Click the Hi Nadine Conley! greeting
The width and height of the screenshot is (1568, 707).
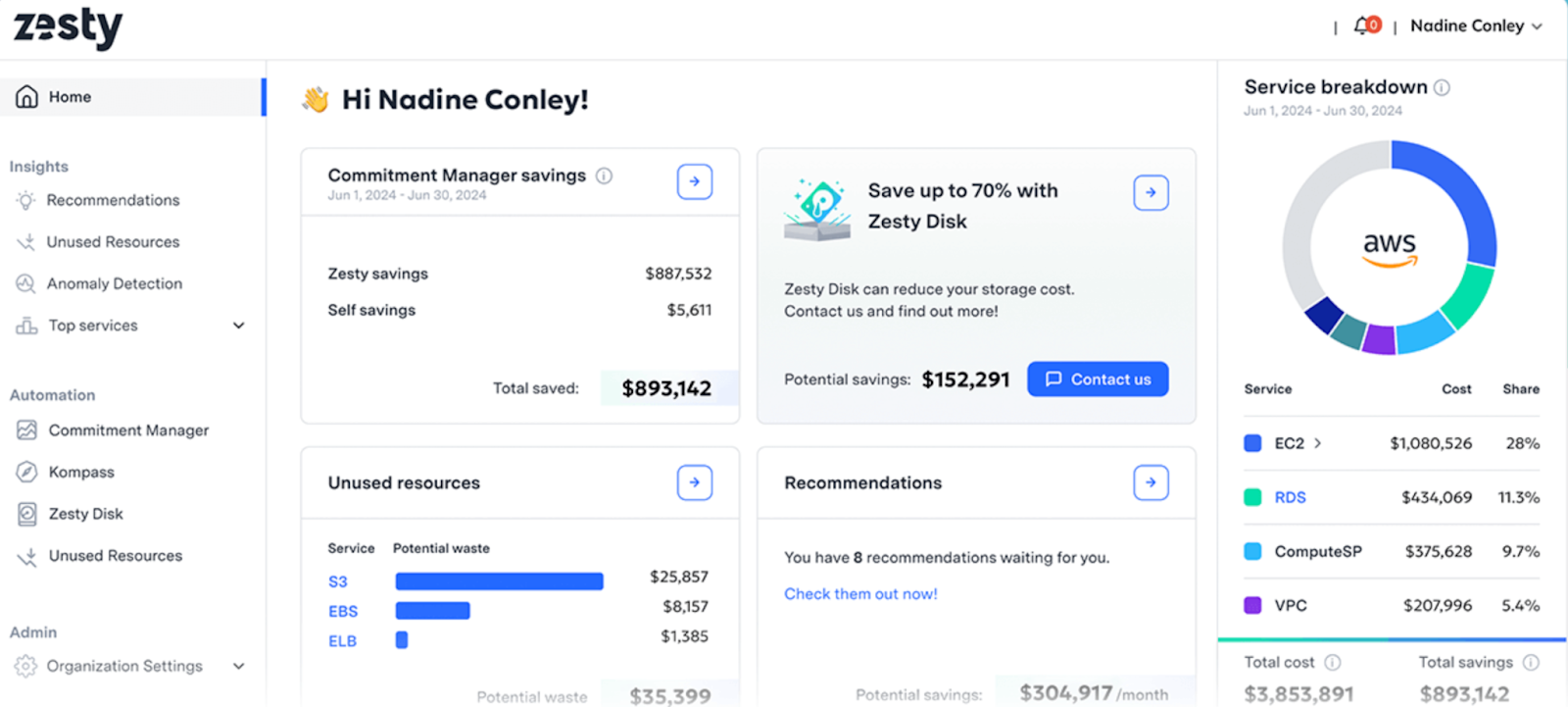[x=465, y=100]
